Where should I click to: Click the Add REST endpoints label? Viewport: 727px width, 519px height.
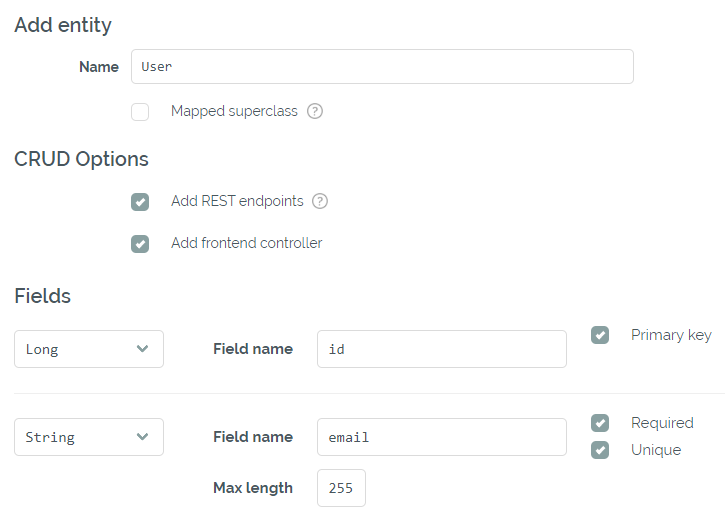237,201
